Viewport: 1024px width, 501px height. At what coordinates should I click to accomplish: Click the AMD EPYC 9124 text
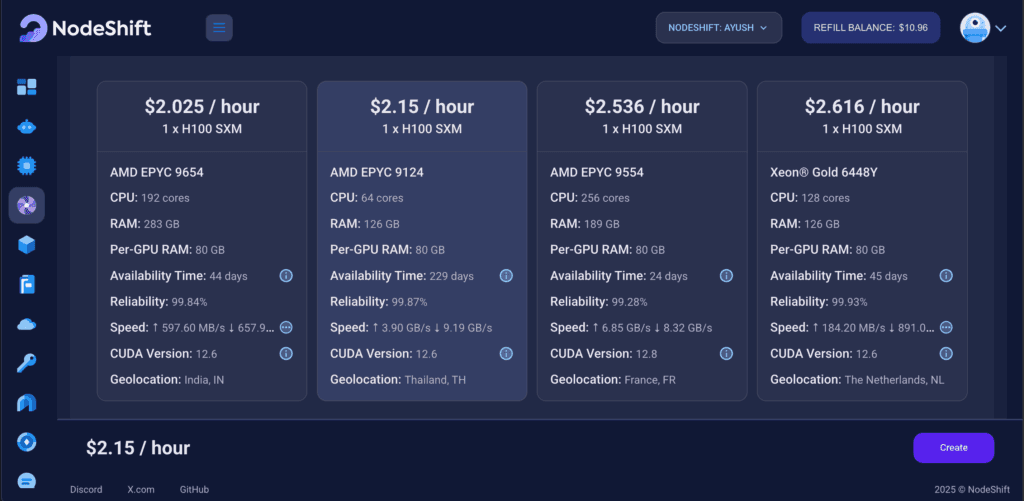[377, 172]
